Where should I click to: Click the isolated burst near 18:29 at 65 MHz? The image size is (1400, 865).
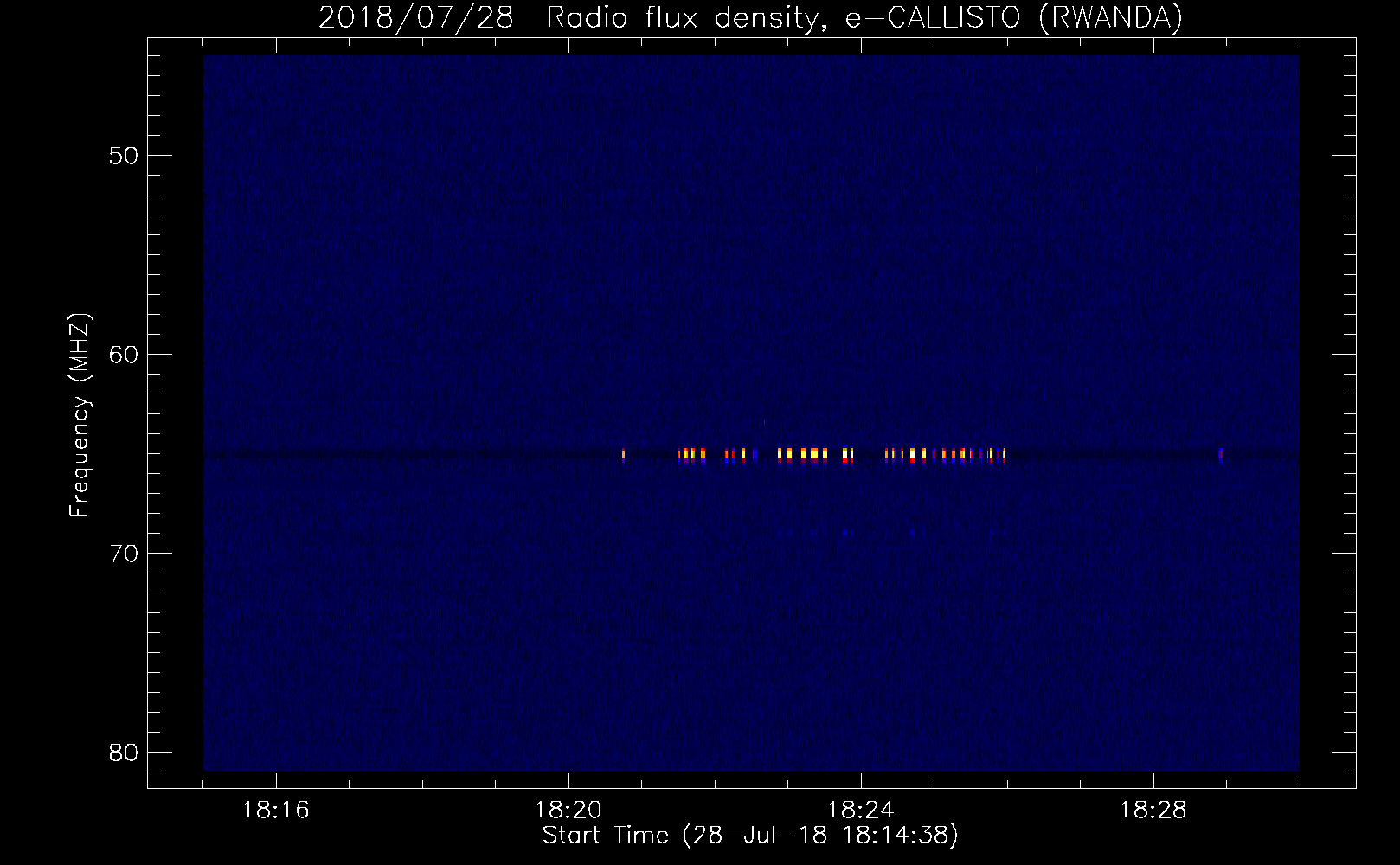[1221, 455]
